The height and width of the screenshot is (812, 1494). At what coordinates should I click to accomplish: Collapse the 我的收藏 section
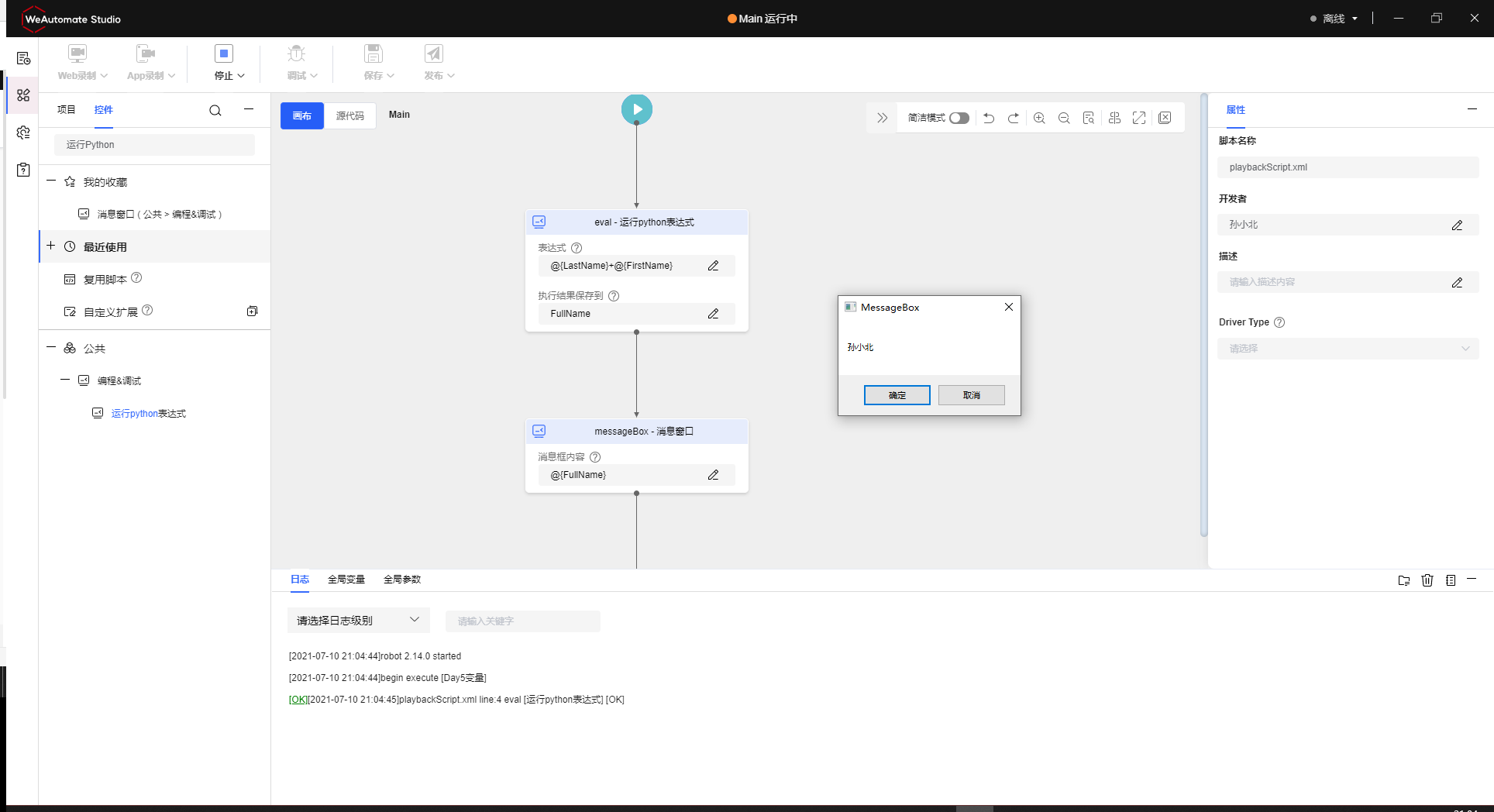pos(51,181)
